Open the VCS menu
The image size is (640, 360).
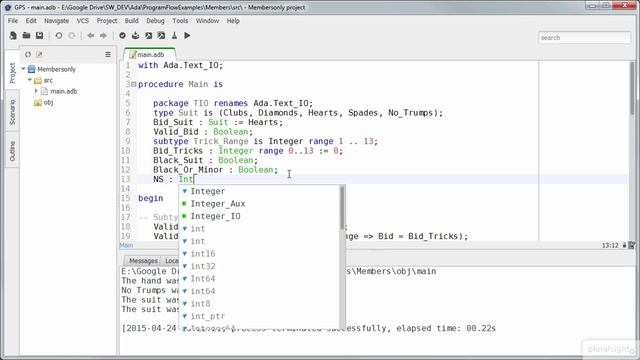[82, 21]
